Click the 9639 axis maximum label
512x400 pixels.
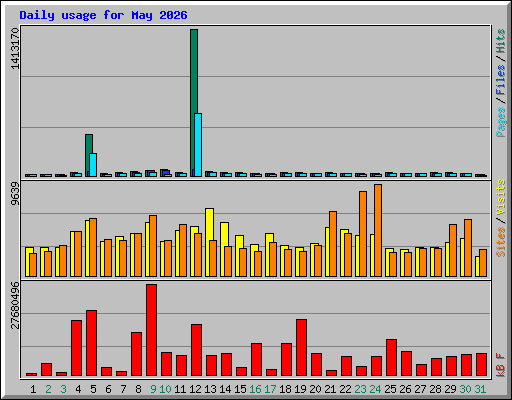(15, 194)
